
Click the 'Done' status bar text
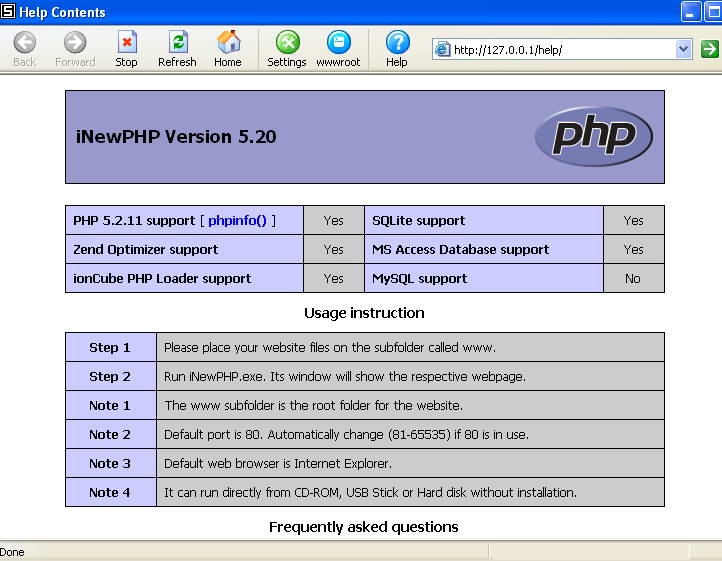(x=12, y=552)
